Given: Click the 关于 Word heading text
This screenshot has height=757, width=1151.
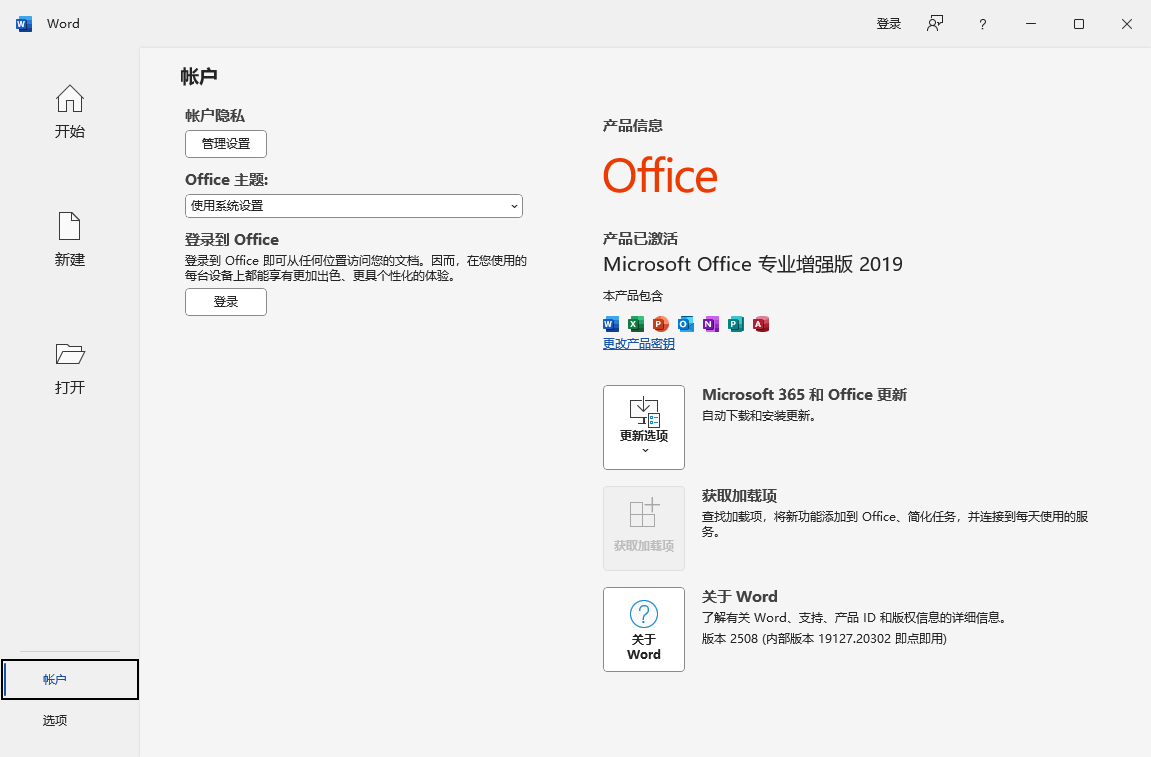Looking at the screenshot, I should 739,597.
